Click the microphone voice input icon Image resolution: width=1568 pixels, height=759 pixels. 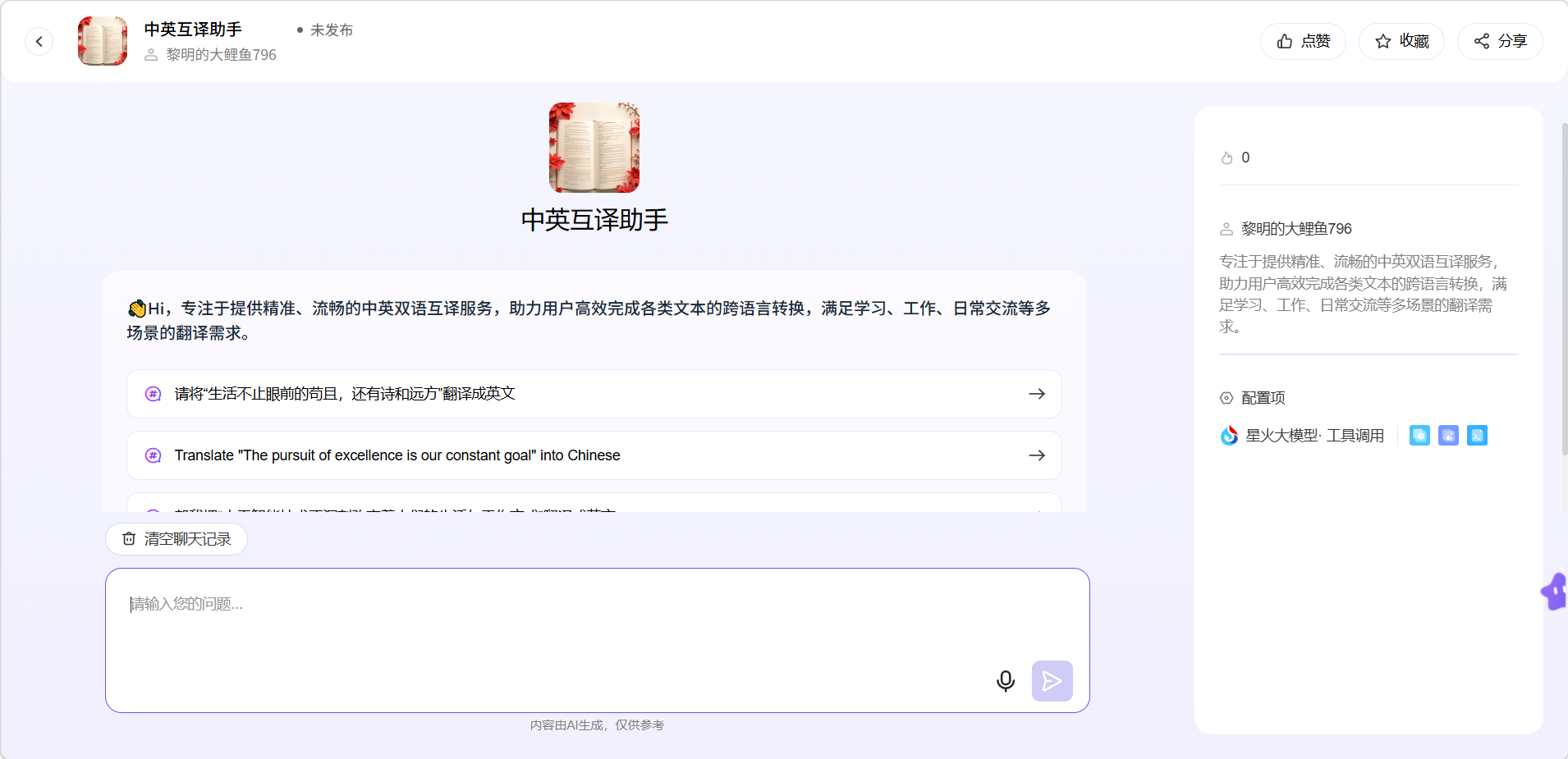pos(1005,681)
